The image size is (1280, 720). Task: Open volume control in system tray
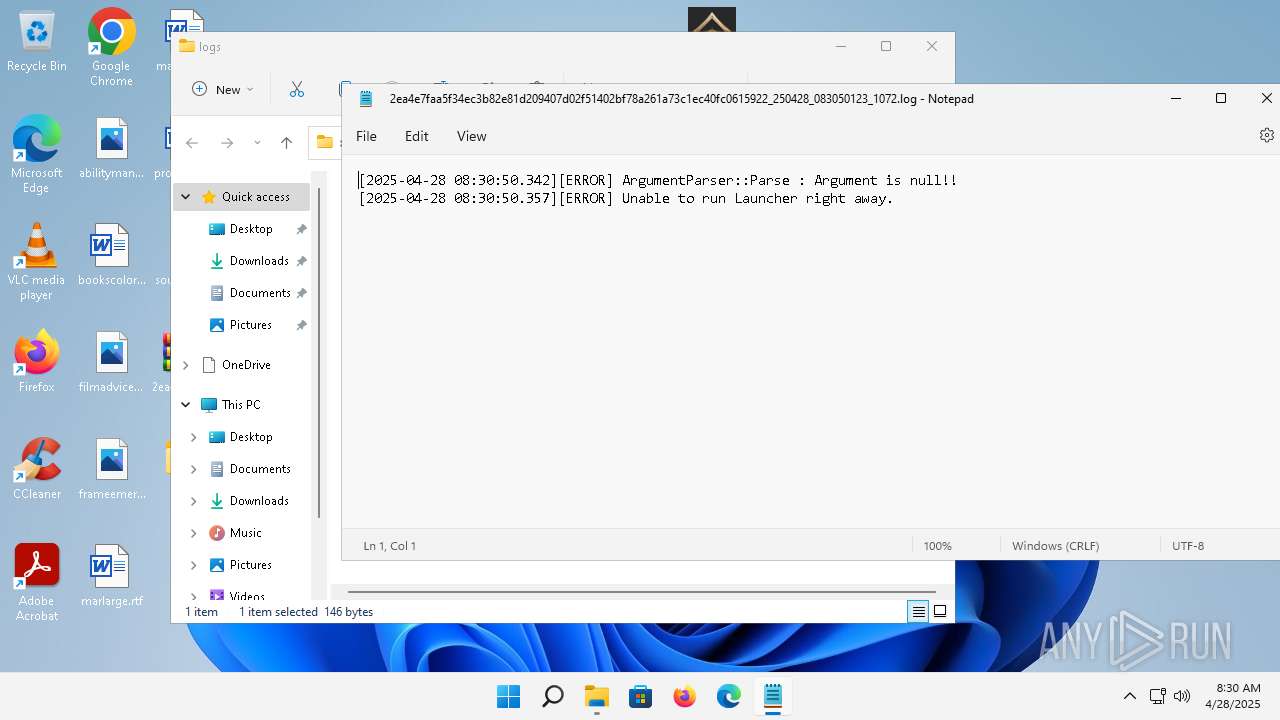pos(1182,696)
